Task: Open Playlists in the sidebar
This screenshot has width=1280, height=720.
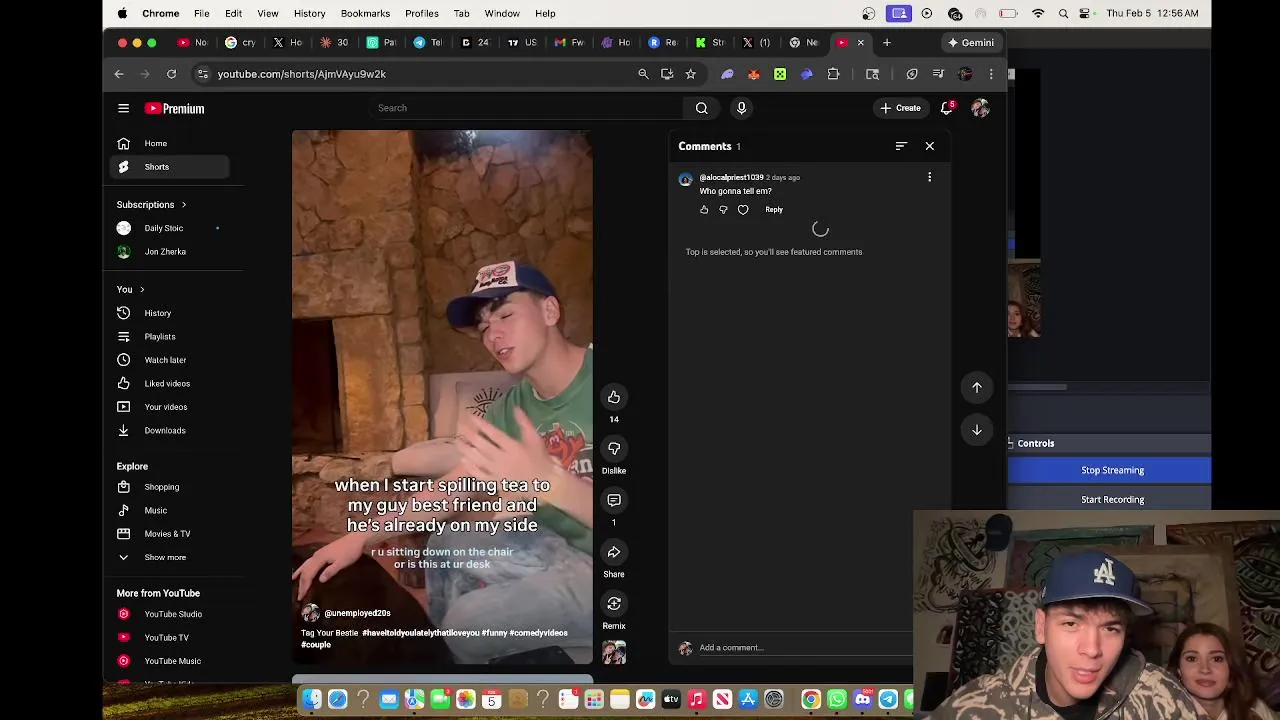Action: (x=170, y=336)
